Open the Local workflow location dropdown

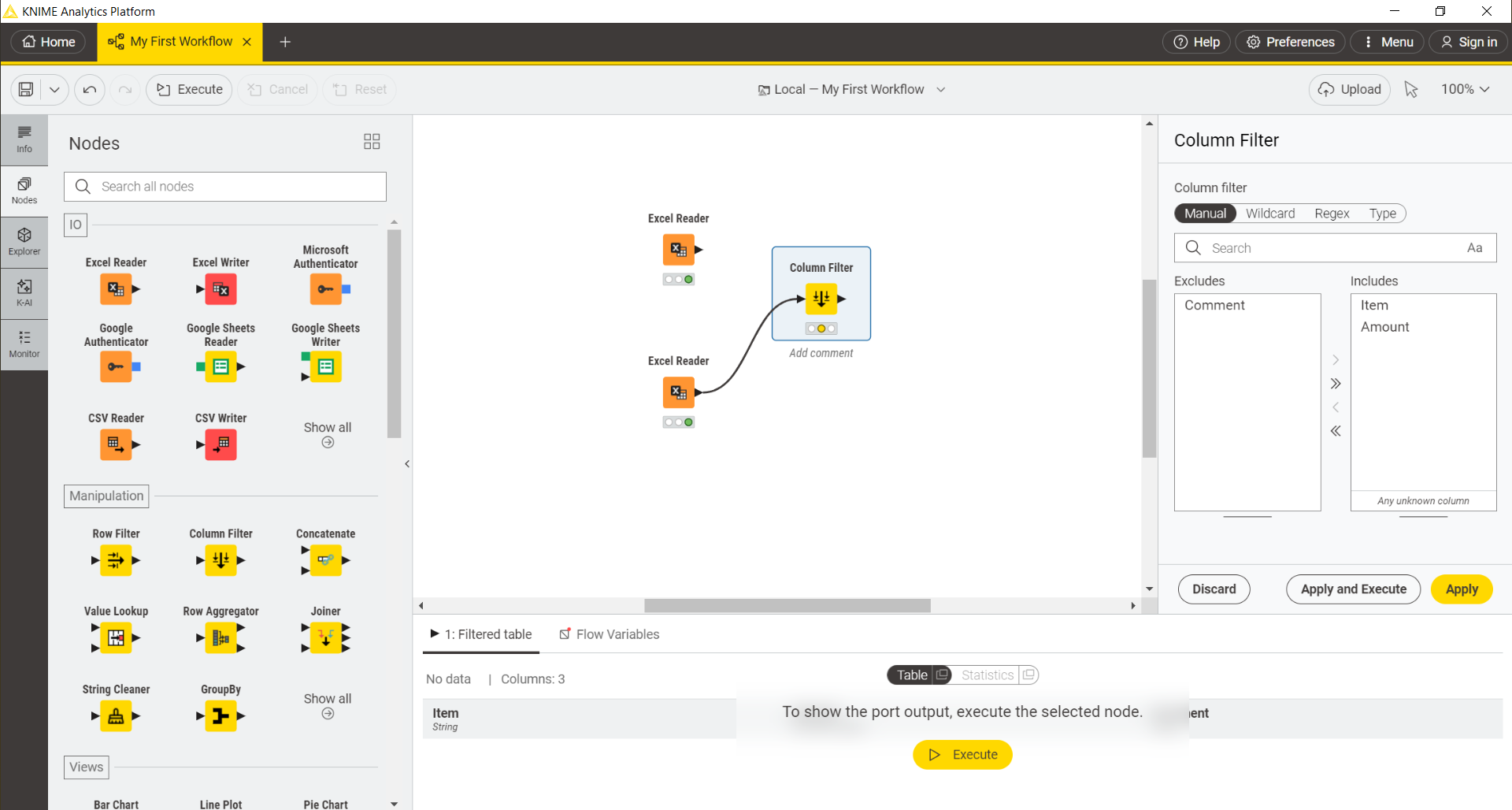(x=941, y=89)
